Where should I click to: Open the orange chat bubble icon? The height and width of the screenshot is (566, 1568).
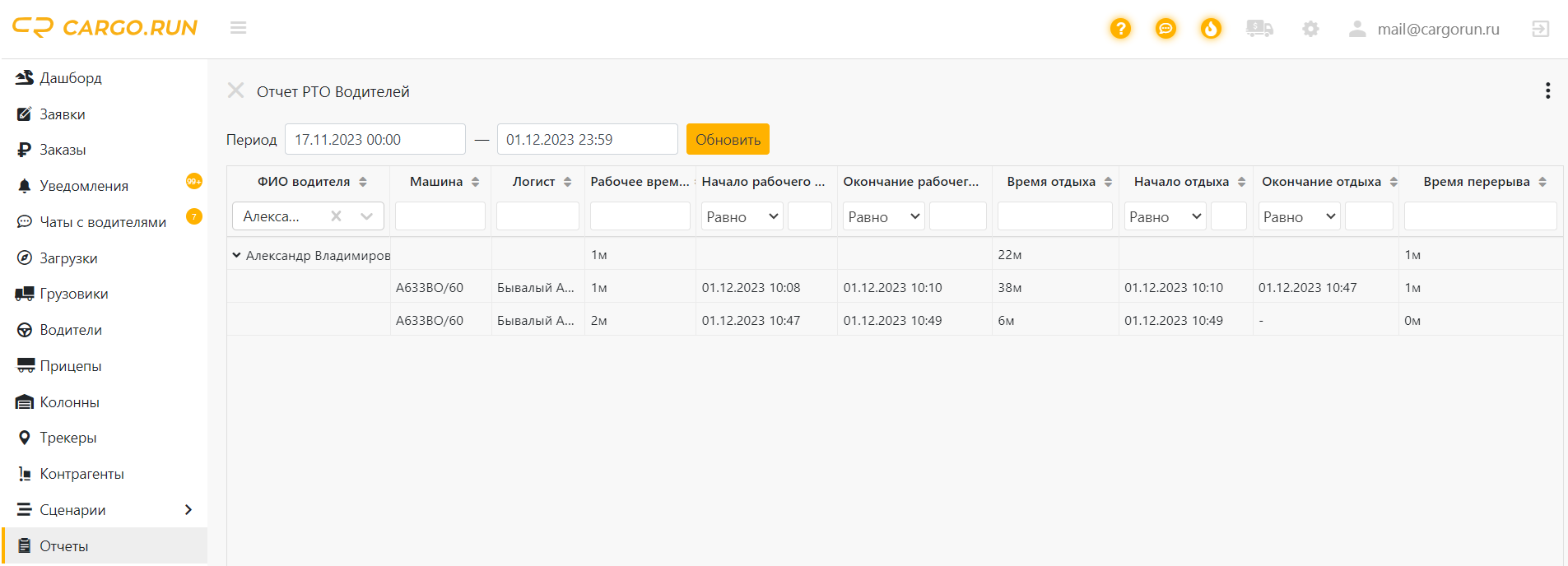coord(1166,29)
